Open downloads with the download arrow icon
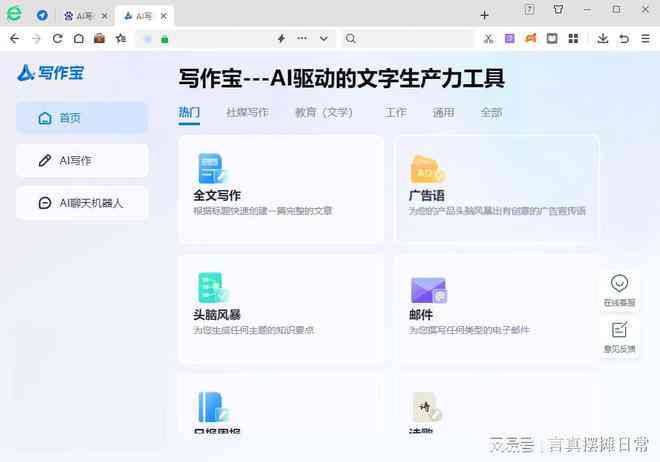 tap(602, 39)
